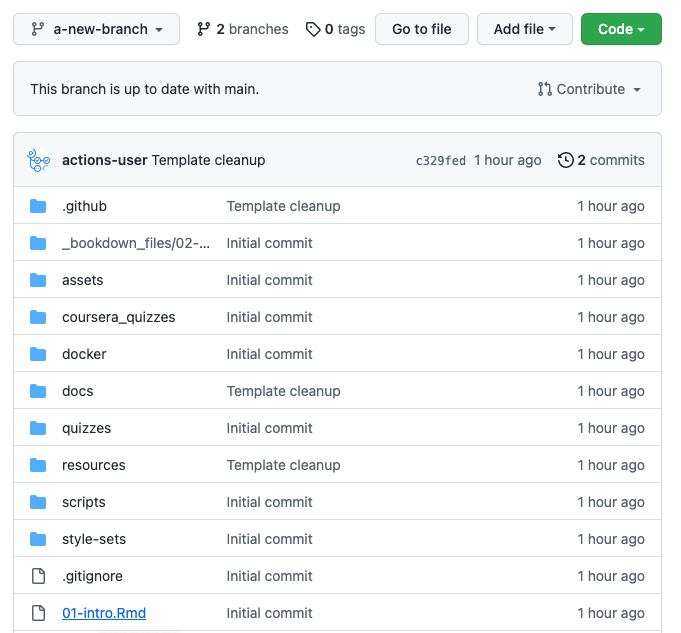This screenshot has height=633, width=681.
Task: Click the folder icon for resources
Action: (x=38, y=465)
